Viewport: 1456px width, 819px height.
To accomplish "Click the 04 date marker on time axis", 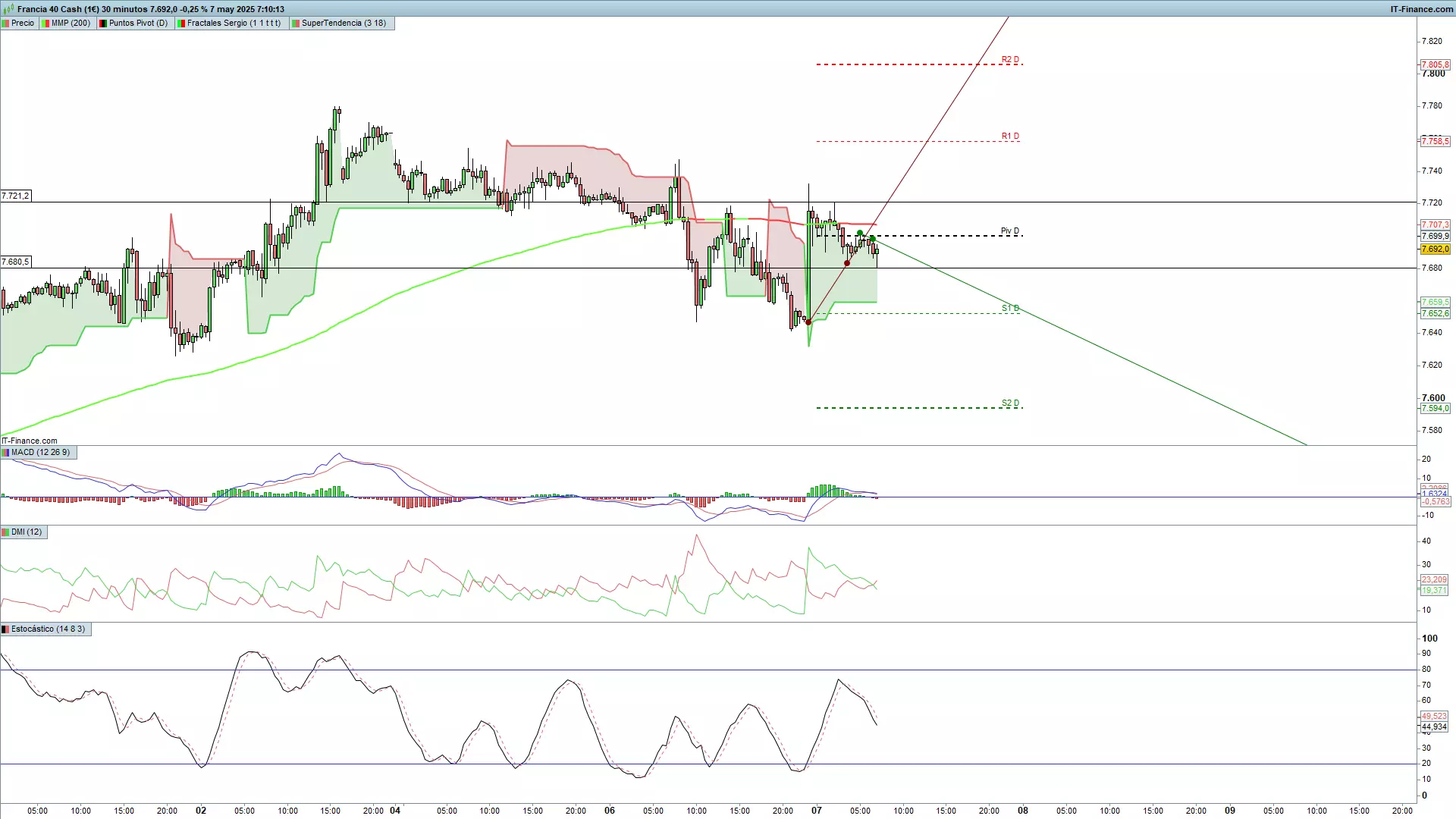I will coord(395,810).
